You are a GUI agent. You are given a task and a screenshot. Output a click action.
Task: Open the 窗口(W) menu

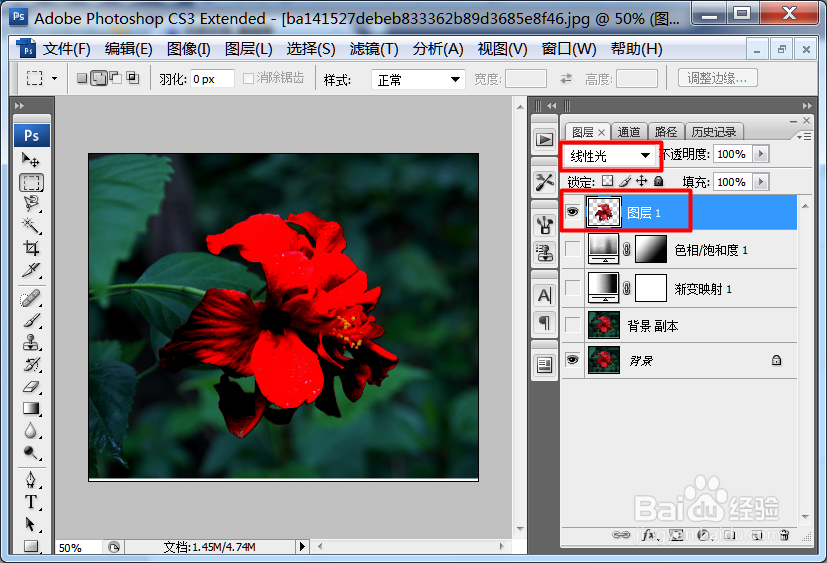(569, 49)
